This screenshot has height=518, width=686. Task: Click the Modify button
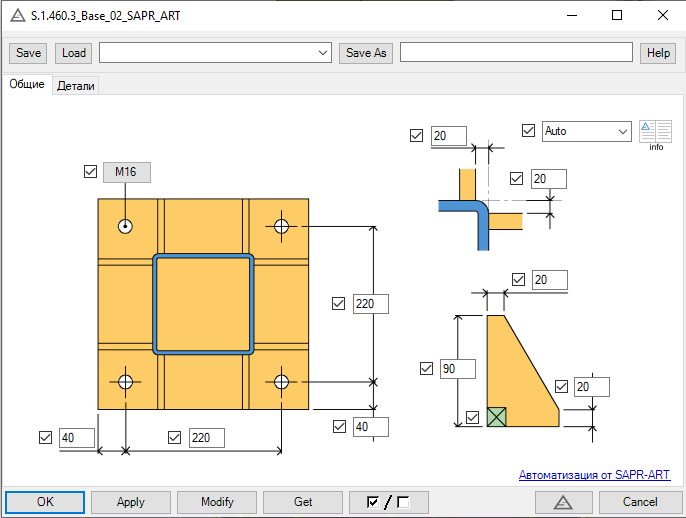pyautogui.click(x=217, y=502)
